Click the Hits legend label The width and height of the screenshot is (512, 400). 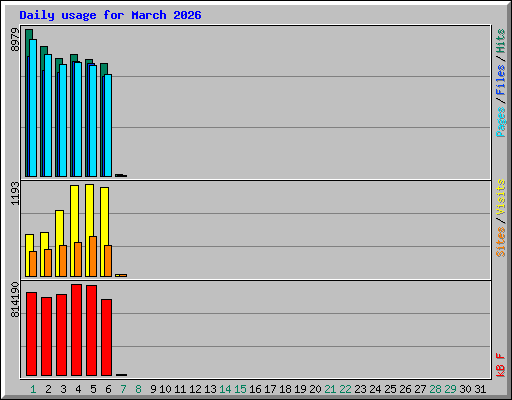tap(500, 41)
